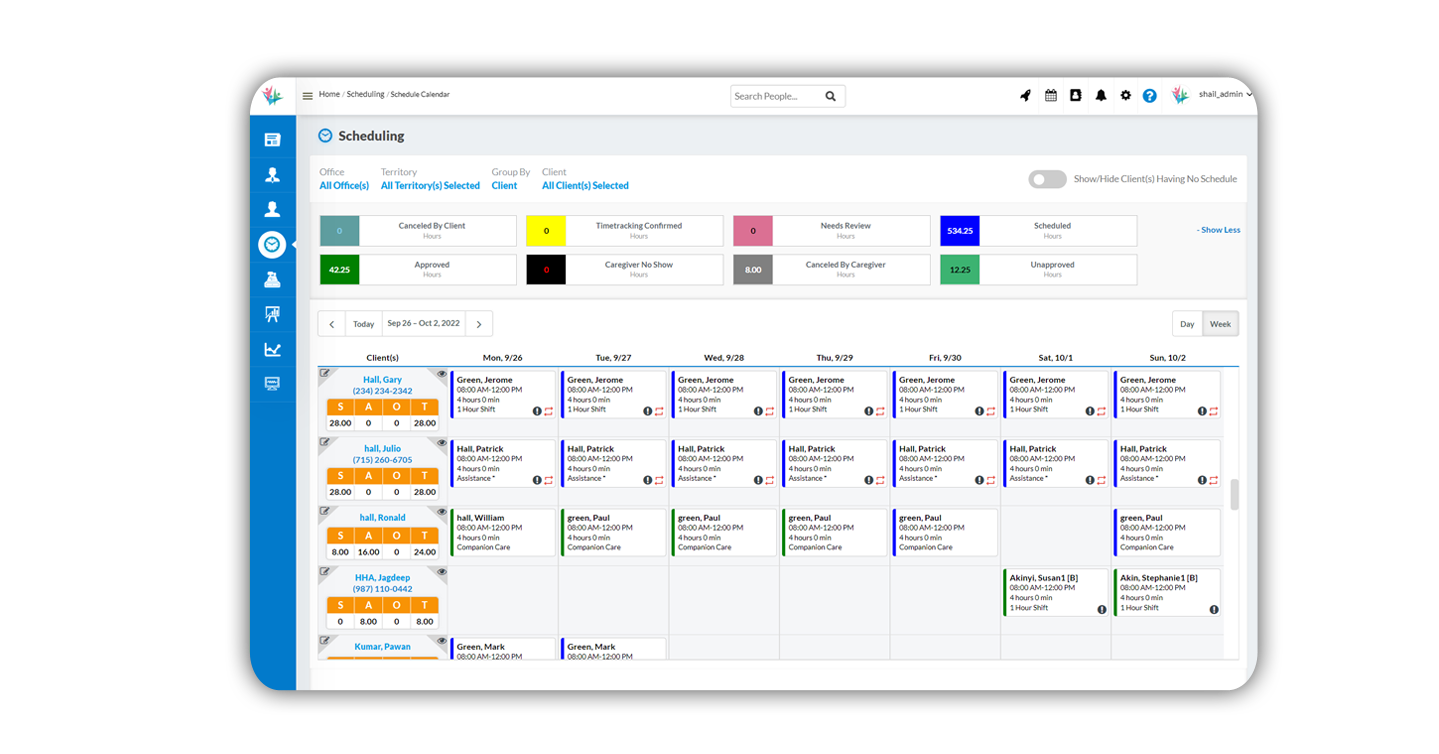This screenshot has width=1439, height=754.
Task: Click the Today button
Action: pyautogui.click(x=363, y=324)
